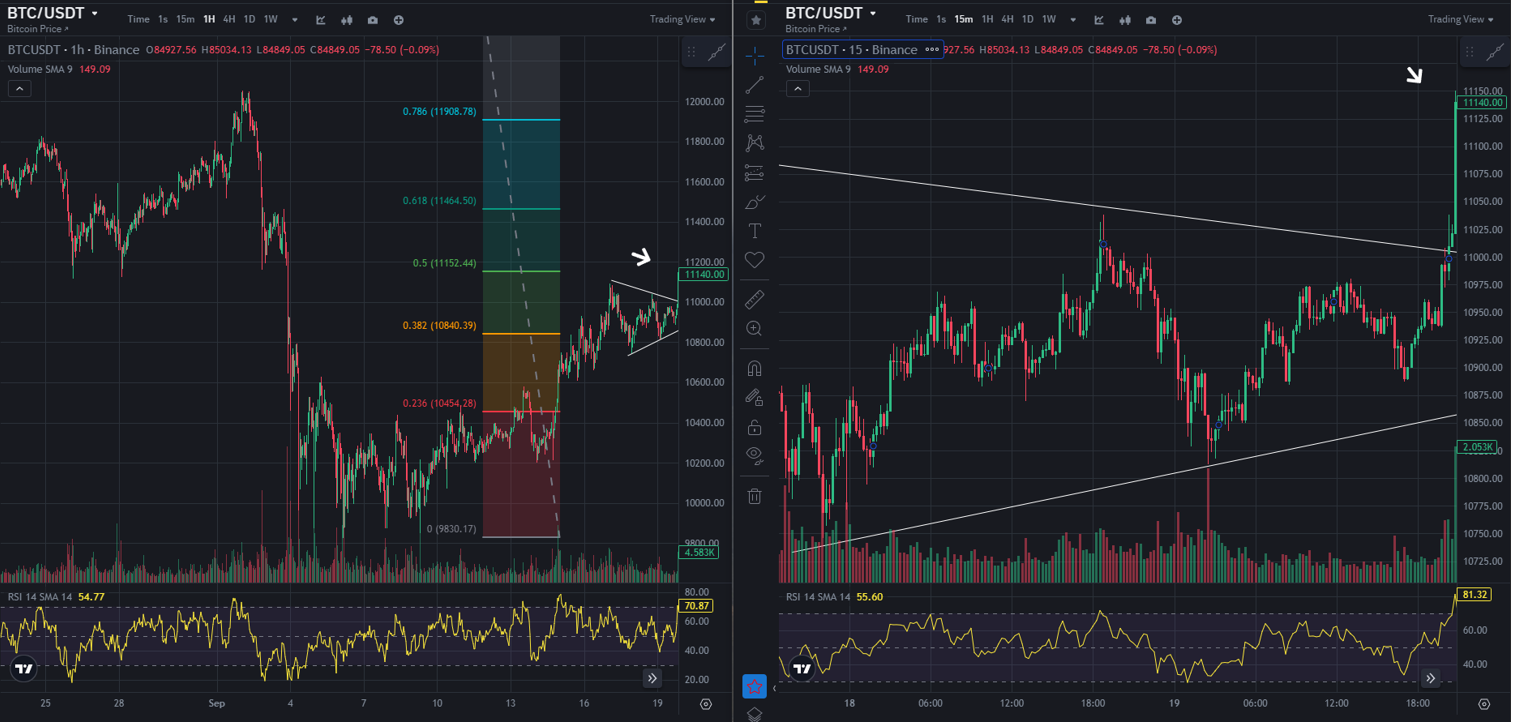Select the 15m interval in left chart
This screenshot has height=725, width=1514.
[185, 20]
